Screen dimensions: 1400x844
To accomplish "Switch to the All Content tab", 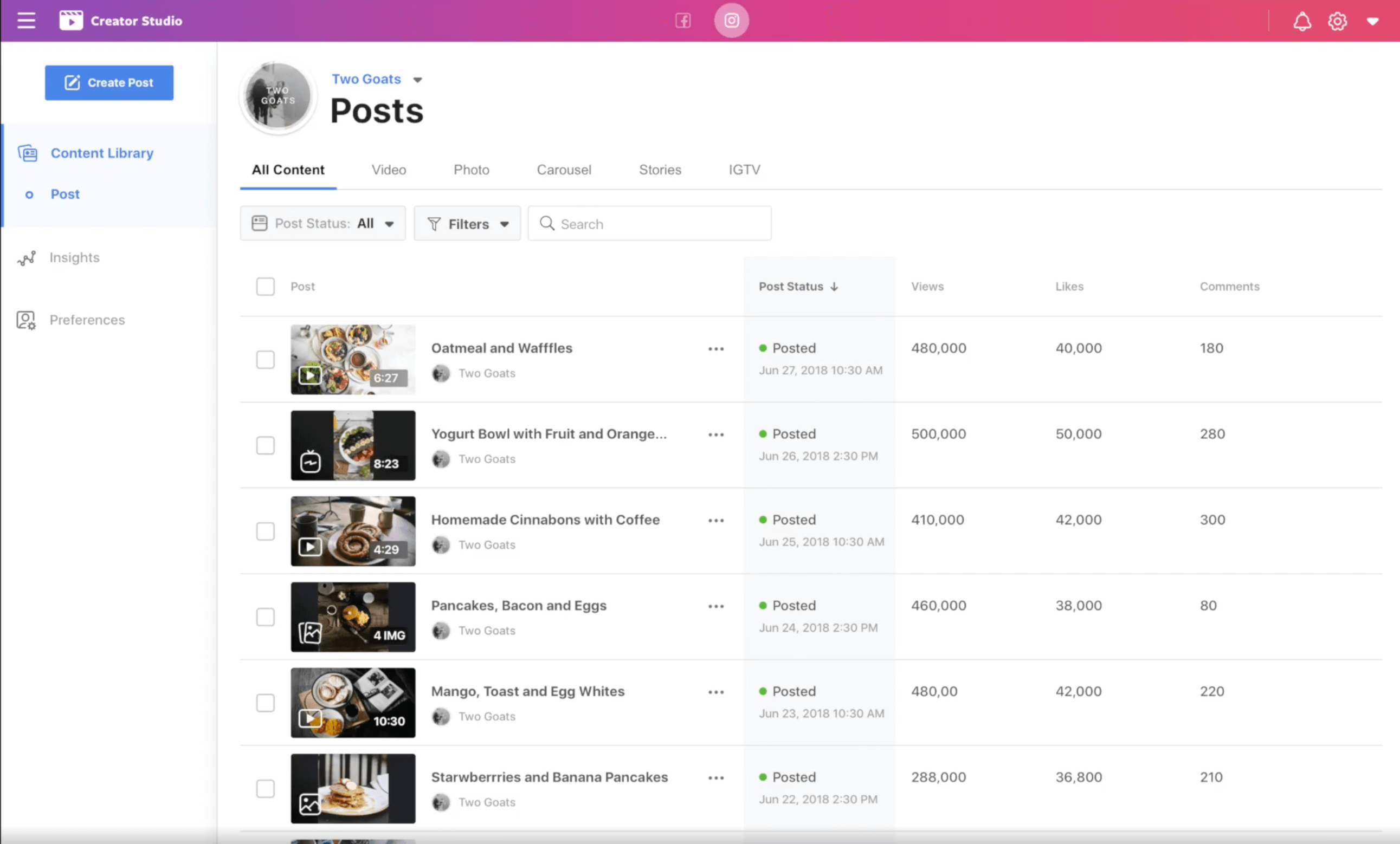I will click(288, 170).
